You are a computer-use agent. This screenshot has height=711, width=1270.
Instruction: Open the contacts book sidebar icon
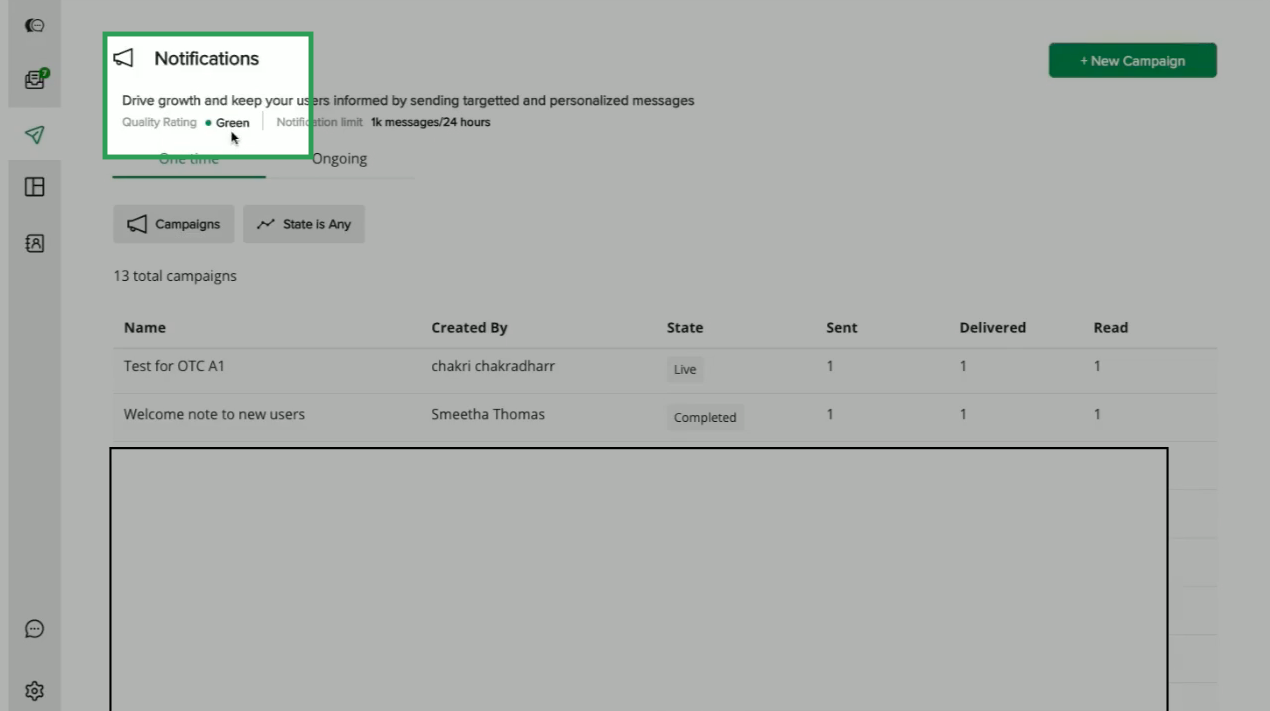(x=35, y=243)
